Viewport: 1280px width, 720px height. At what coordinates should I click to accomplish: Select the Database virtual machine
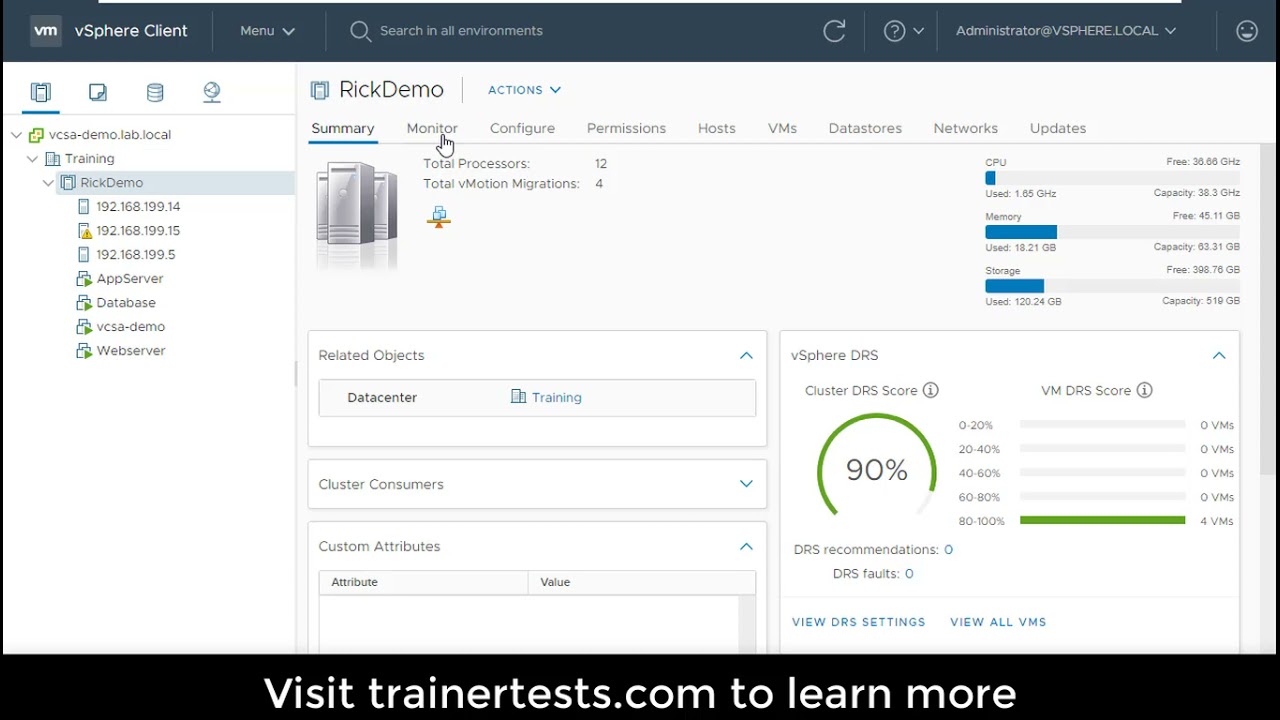126,302
